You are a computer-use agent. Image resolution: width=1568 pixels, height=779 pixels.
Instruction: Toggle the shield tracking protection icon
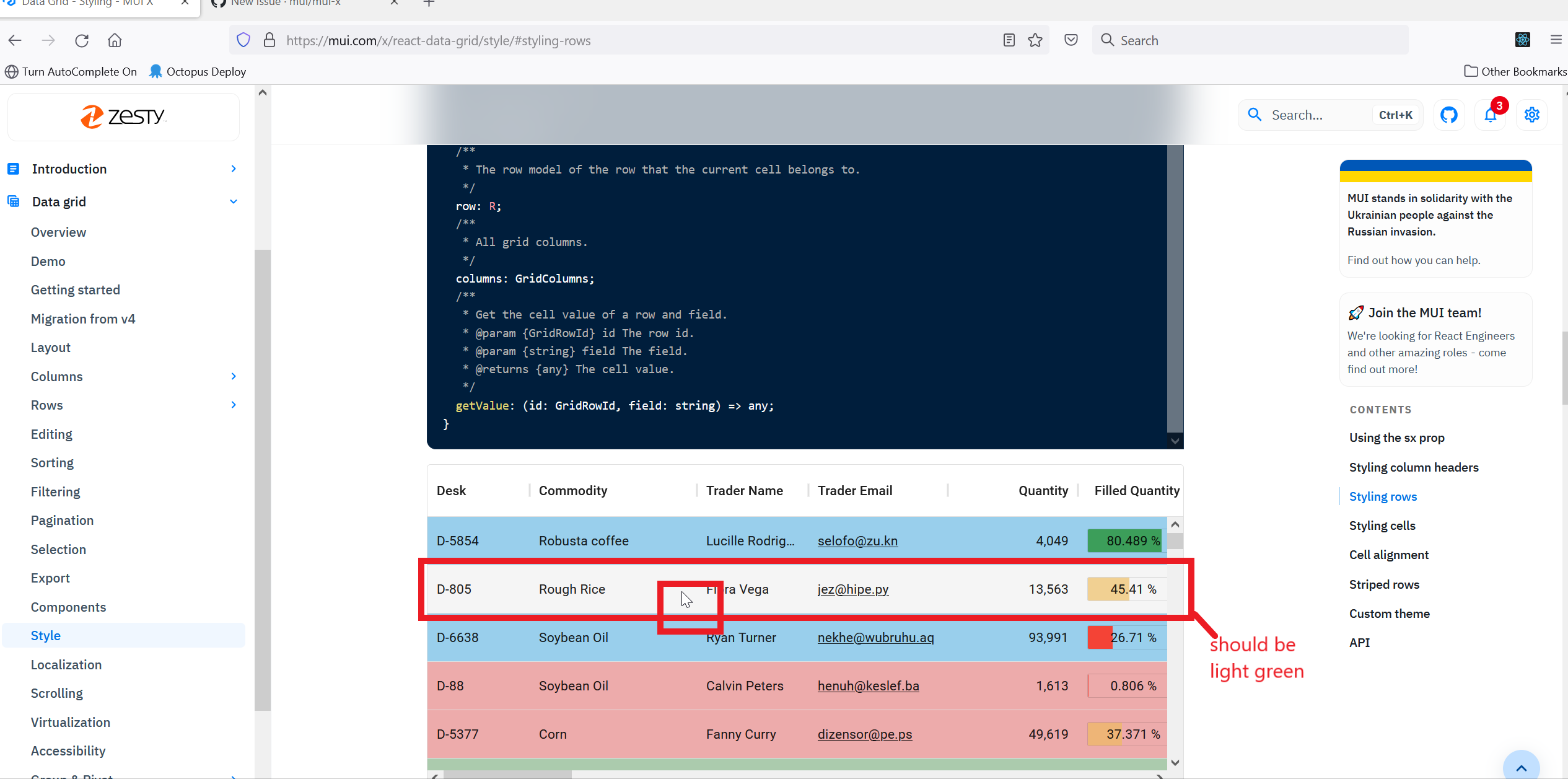coord(243,39)
